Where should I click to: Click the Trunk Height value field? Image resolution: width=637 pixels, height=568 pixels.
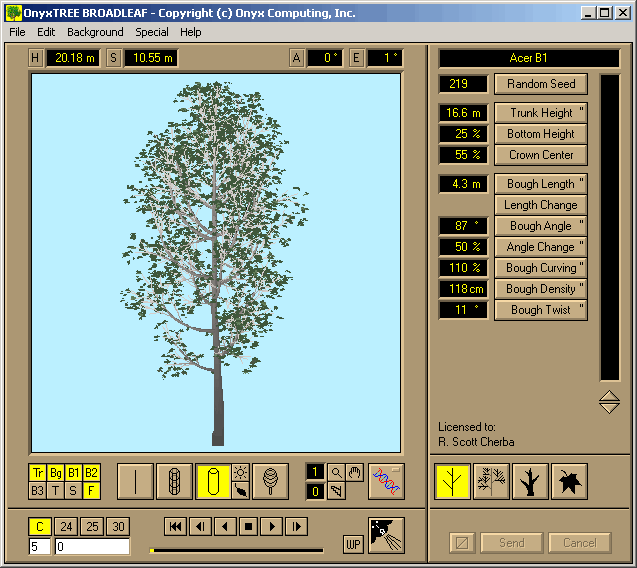pyautogui.click(x=463, y=113)
